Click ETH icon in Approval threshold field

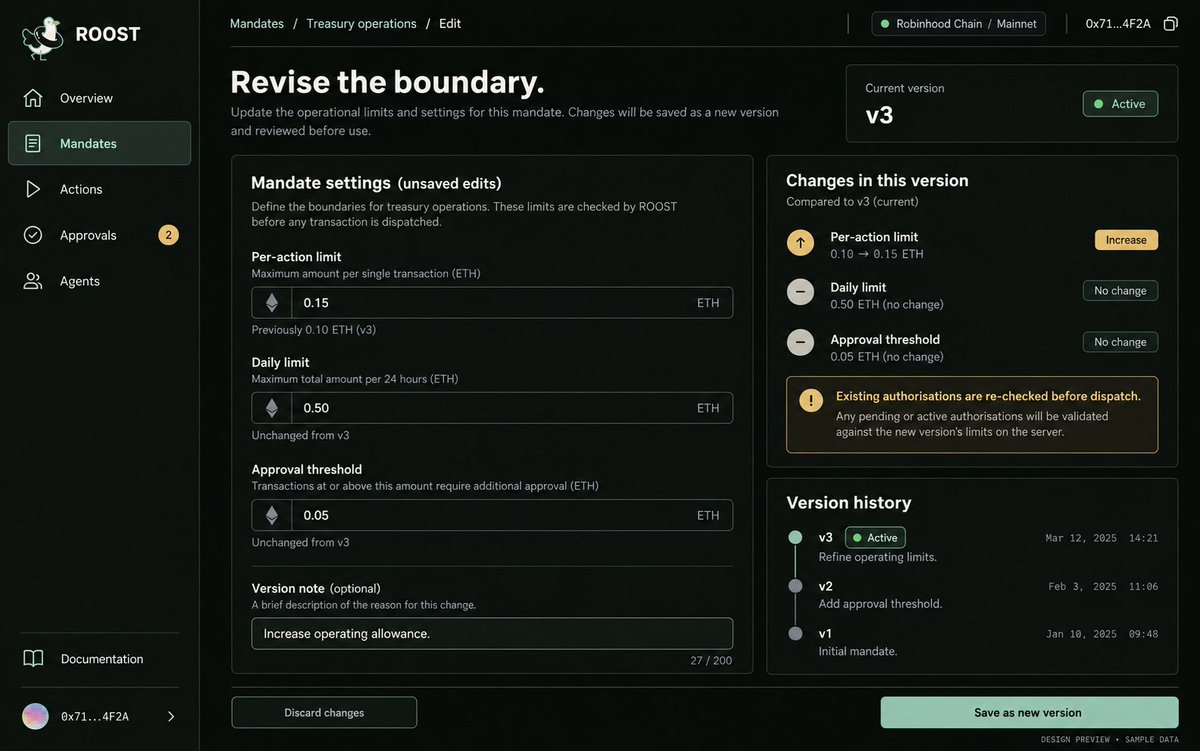coord(271,515)
